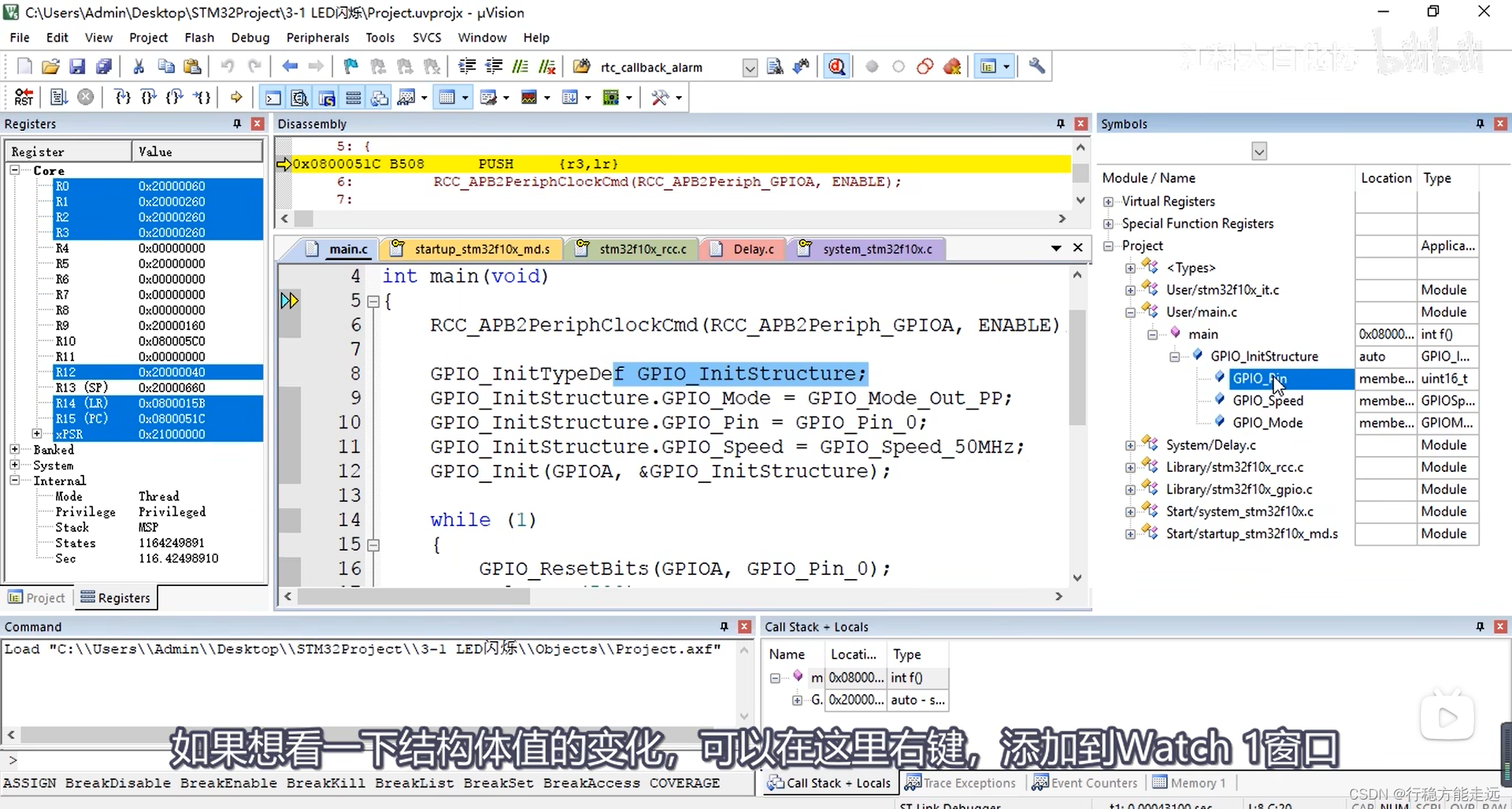Viewport: 1512px width, 809px height.
Task: Reset the CPU with the RST icon
Action: [x=24, y=98]
